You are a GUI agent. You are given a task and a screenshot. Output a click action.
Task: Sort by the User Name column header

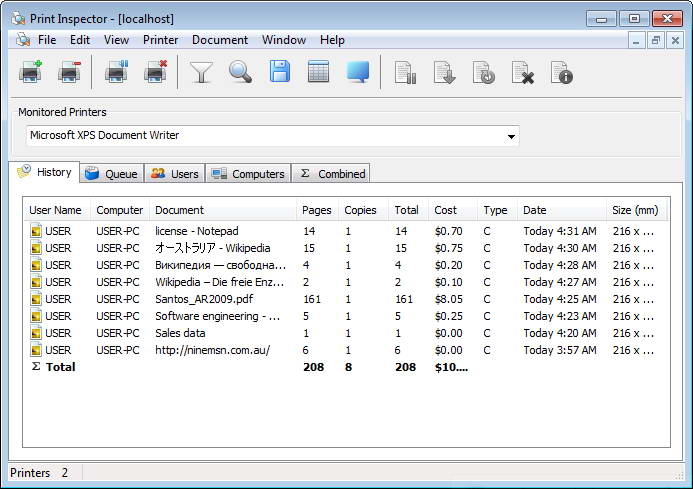55,210
